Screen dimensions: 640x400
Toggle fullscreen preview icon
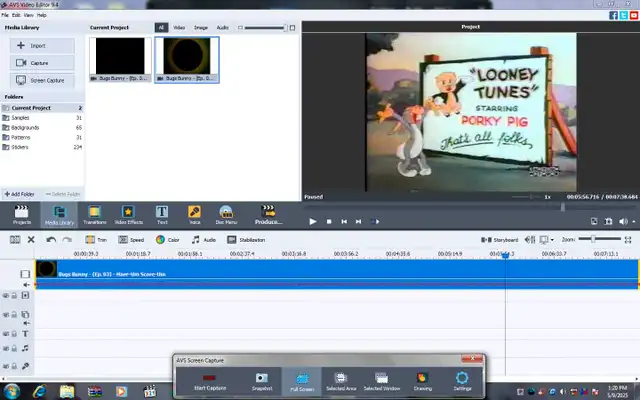pyautogui.click(x=594, y=221)
